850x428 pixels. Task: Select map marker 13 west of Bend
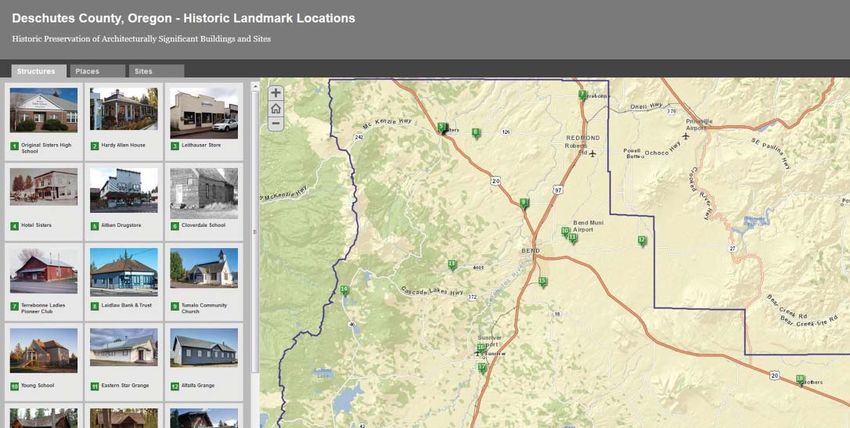(x=452, y=264)
